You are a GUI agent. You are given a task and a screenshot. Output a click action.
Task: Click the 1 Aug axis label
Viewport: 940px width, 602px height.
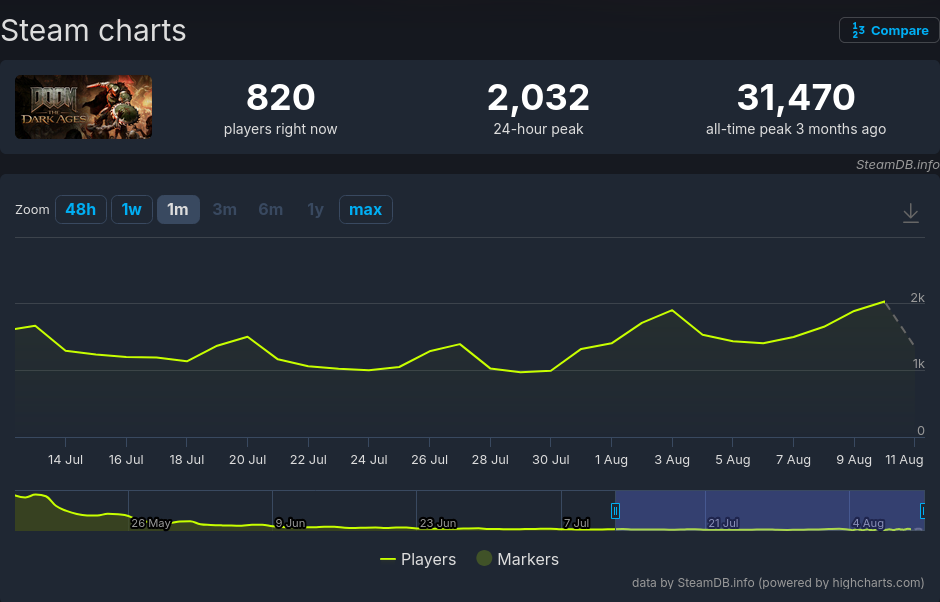click(611, 460)
